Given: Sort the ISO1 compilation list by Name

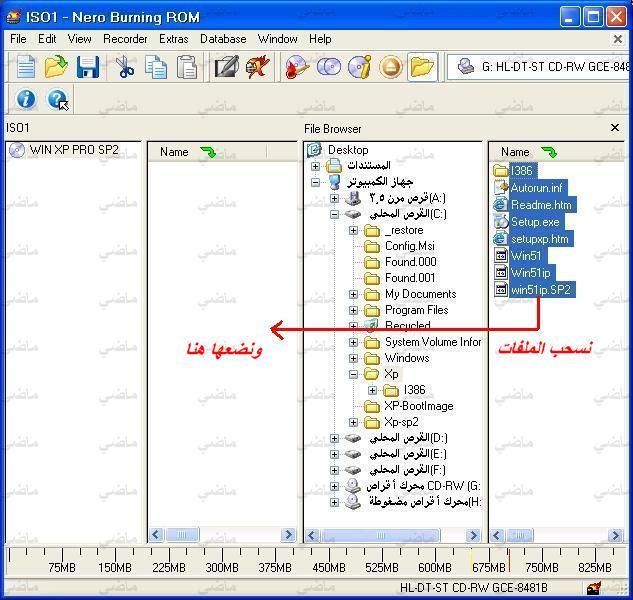Looking at the screenshot, I should click(x=174, y=152).
